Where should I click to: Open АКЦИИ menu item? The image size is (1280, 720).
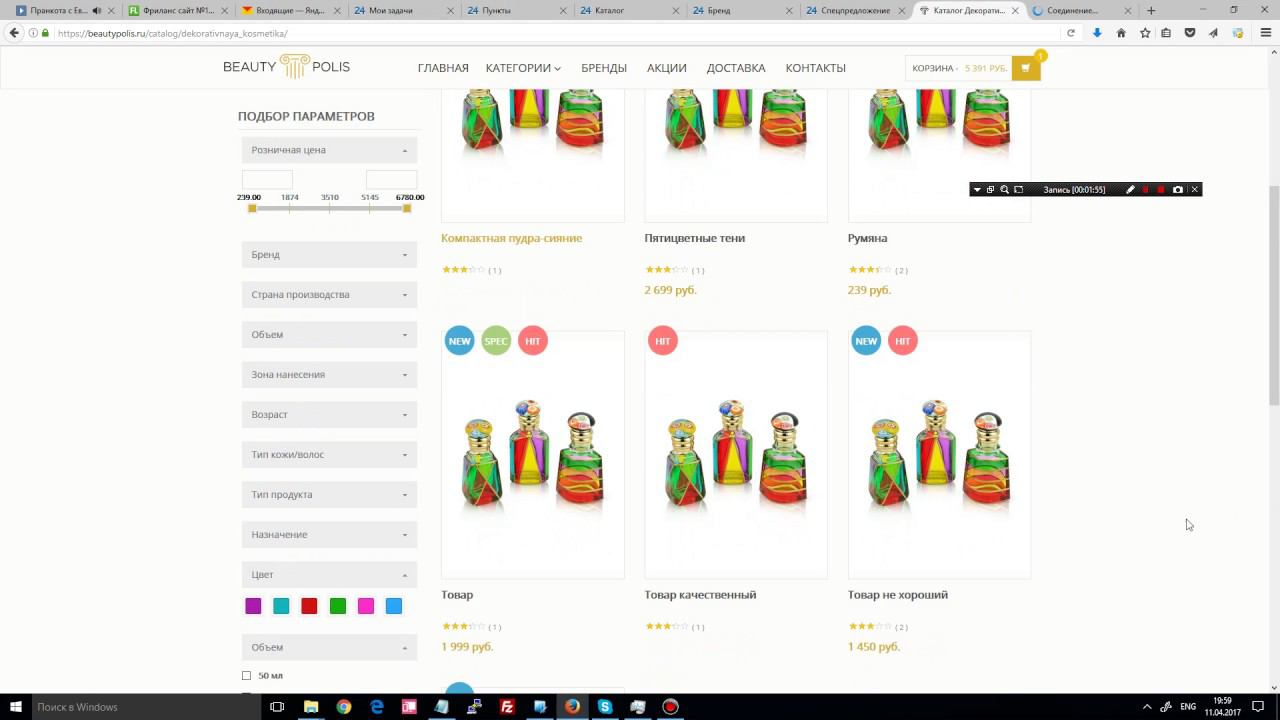pos(667,68)
